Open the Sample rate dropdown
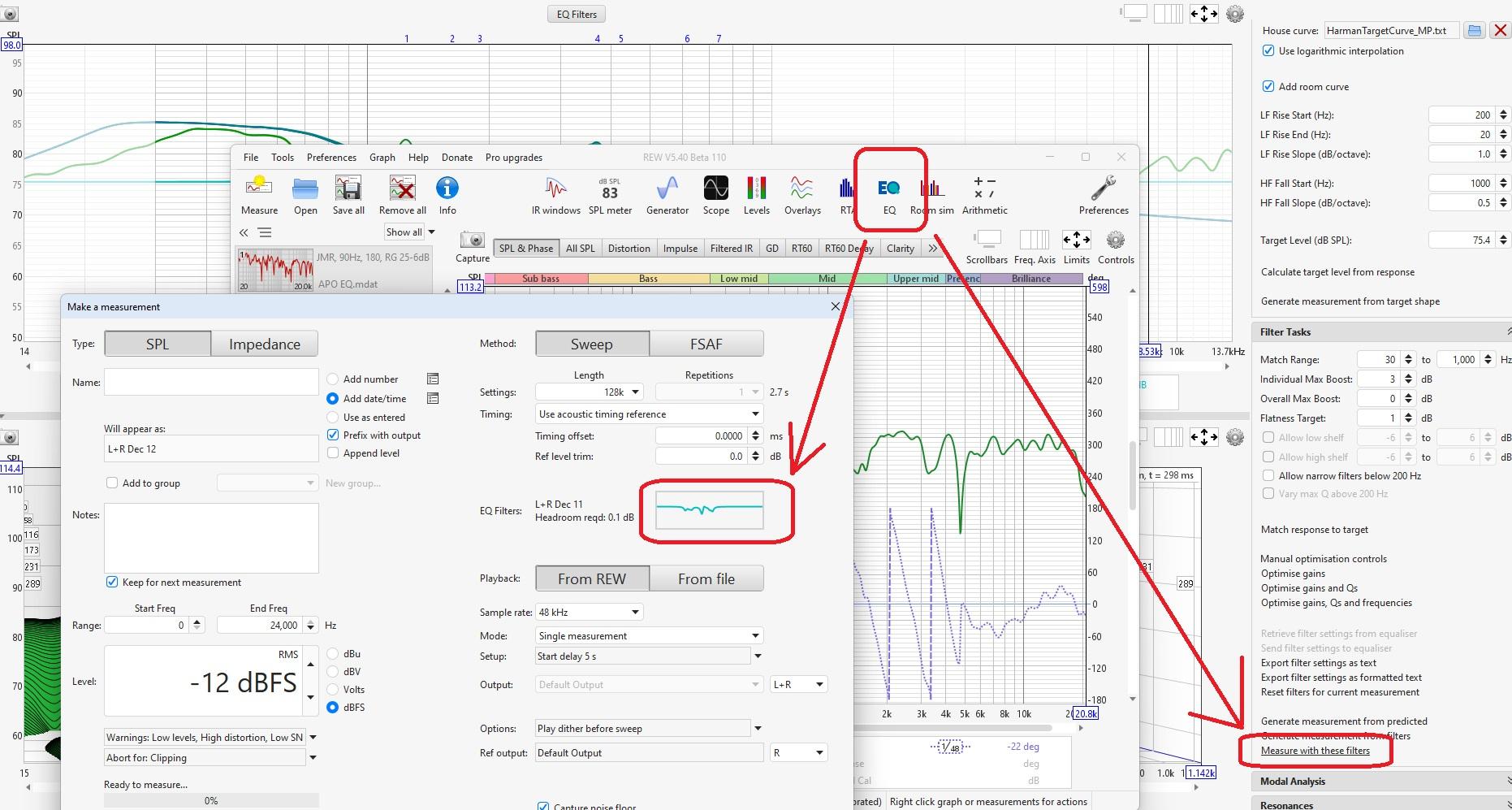This screenshot has width=1512, height=810. pos(589,612)
